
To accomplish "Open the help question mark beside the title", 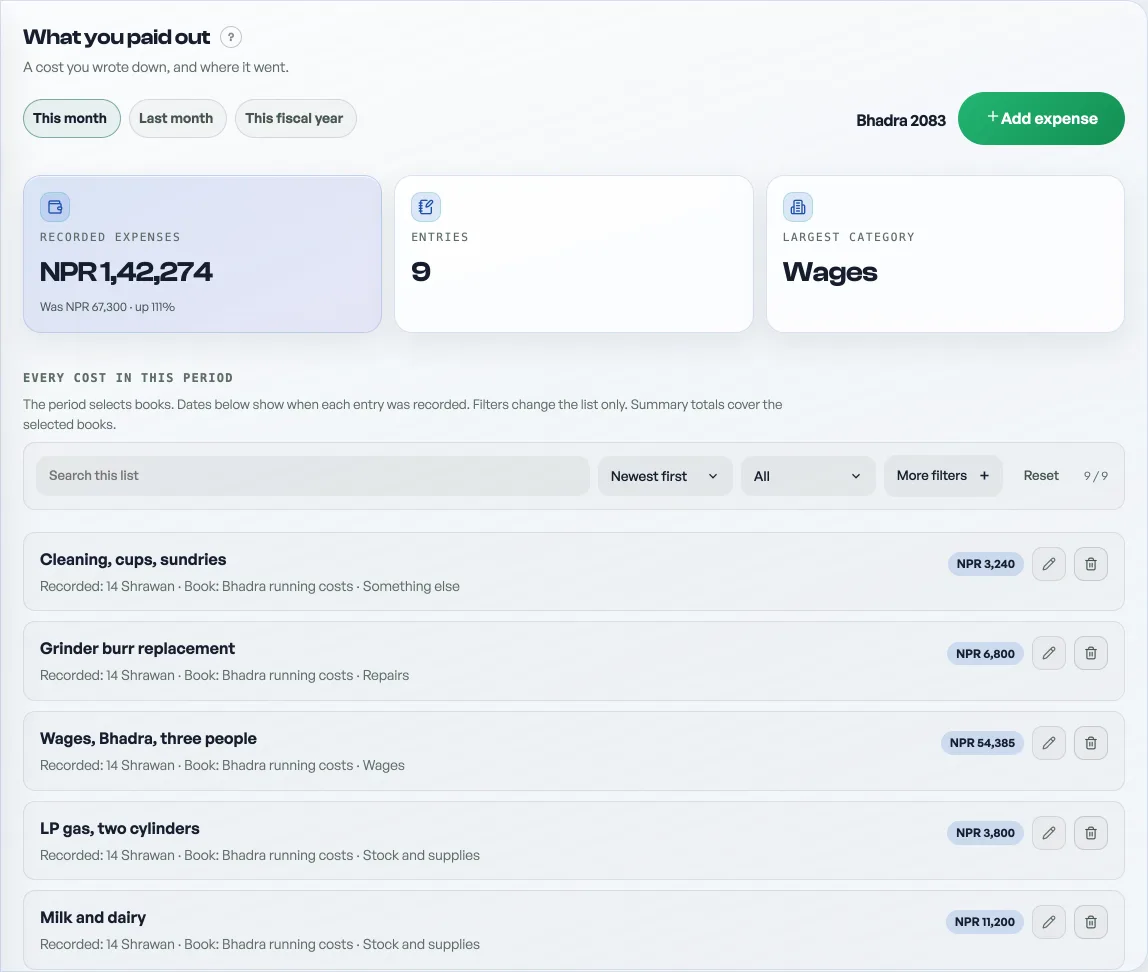I will (231, 37).
